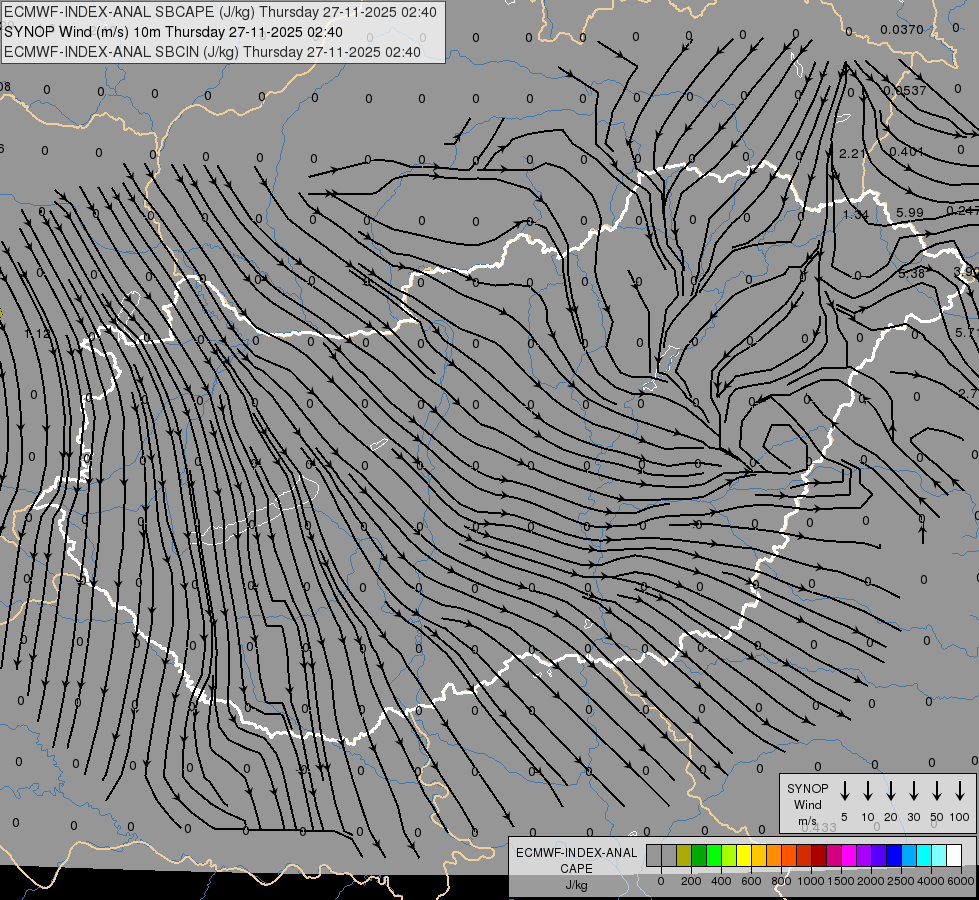This screenshot has height=900, width=979.
Task: Click the 30 m/s wind arrow in the legend
Action: 913,791
